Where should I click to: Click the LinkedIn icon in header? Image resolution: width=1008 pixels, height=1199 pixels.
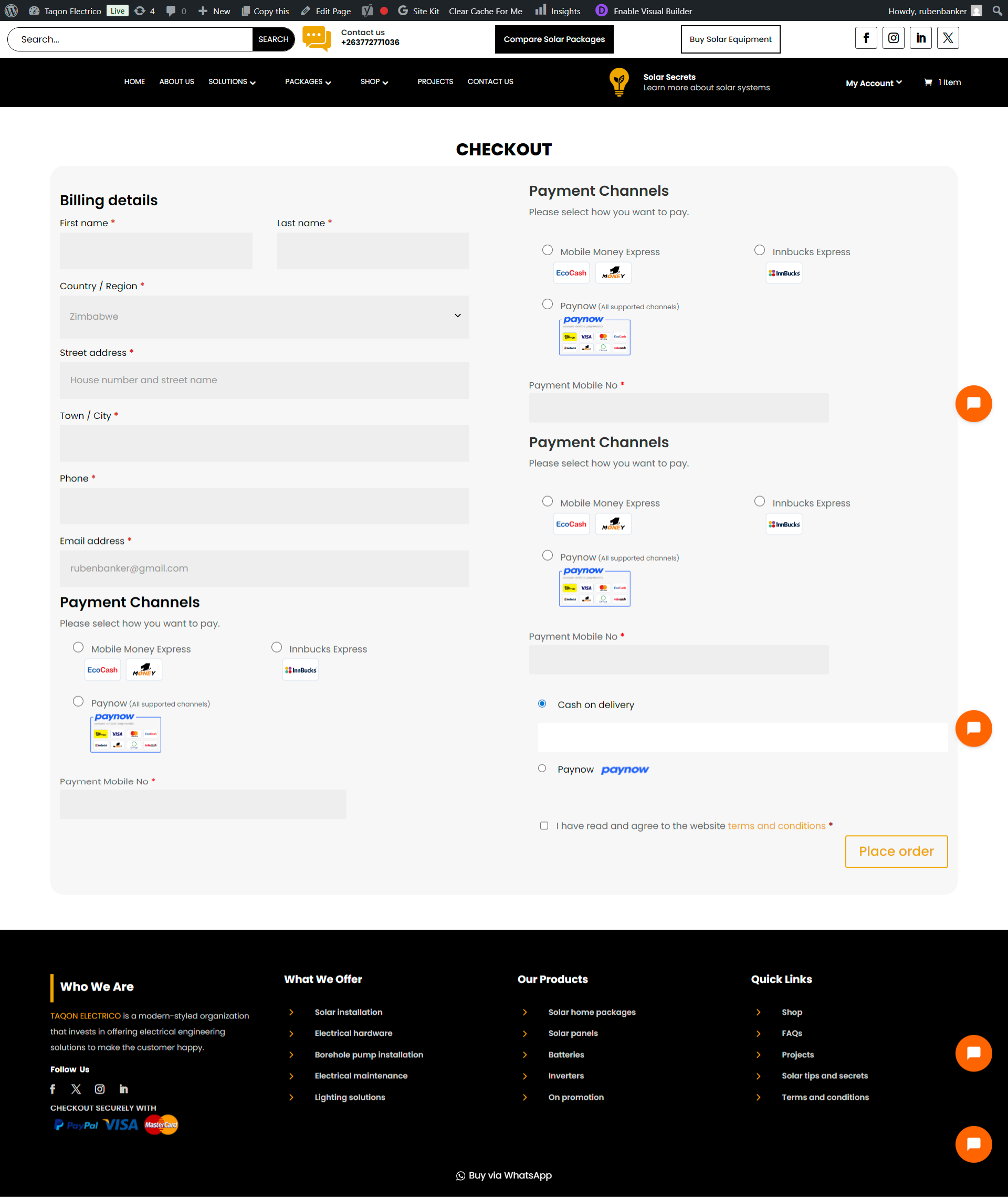pyautogui.click(x=920, y=38)
